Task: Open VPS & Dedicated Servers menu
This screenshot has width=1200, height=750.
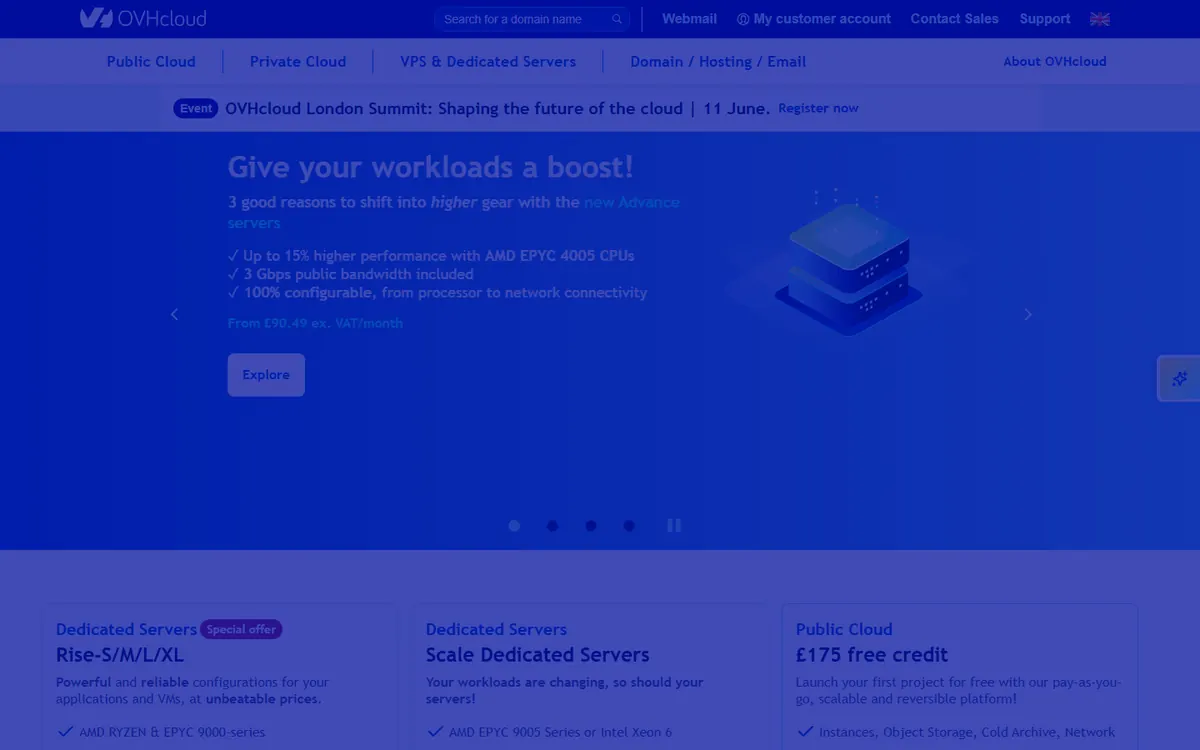Action: click(488, 61)
